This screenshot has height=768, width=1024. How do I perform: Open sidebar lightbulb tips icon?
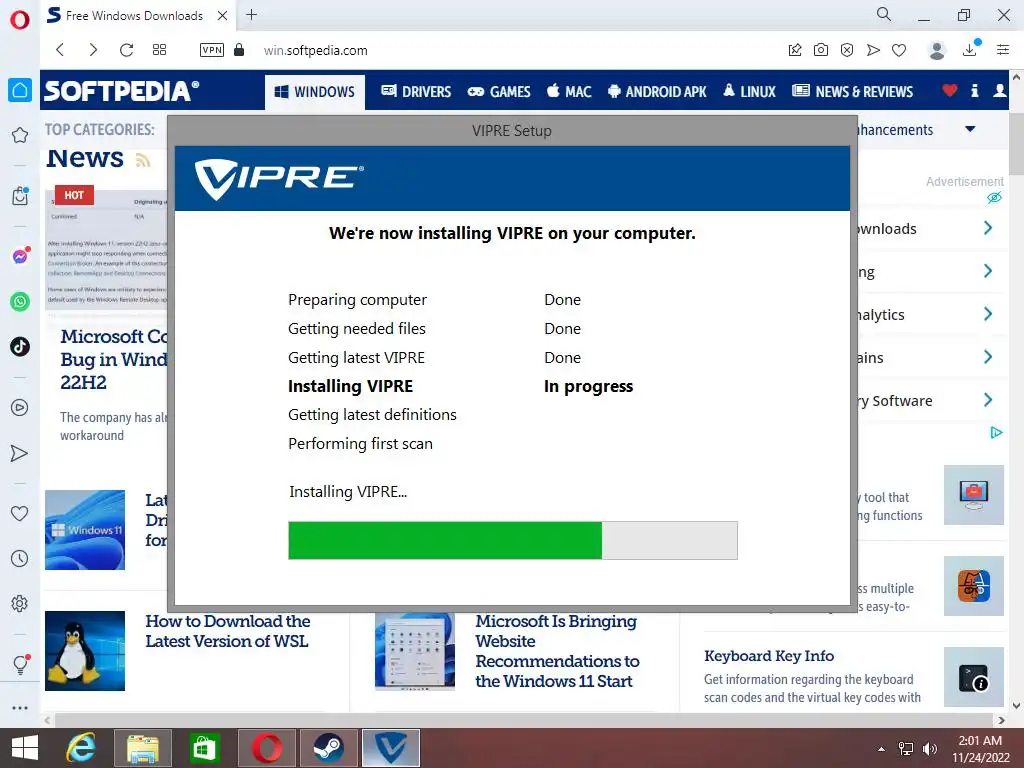click(x=20, y=665)
